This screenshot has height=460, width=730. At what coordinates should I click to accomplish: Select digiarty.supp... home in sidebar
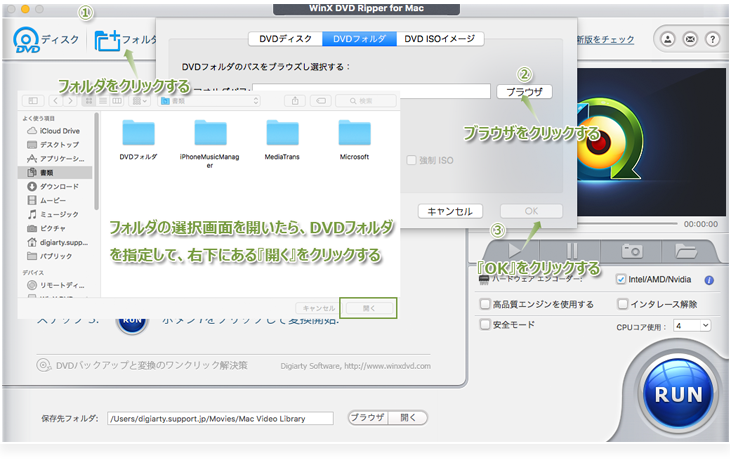pos(56,243)
